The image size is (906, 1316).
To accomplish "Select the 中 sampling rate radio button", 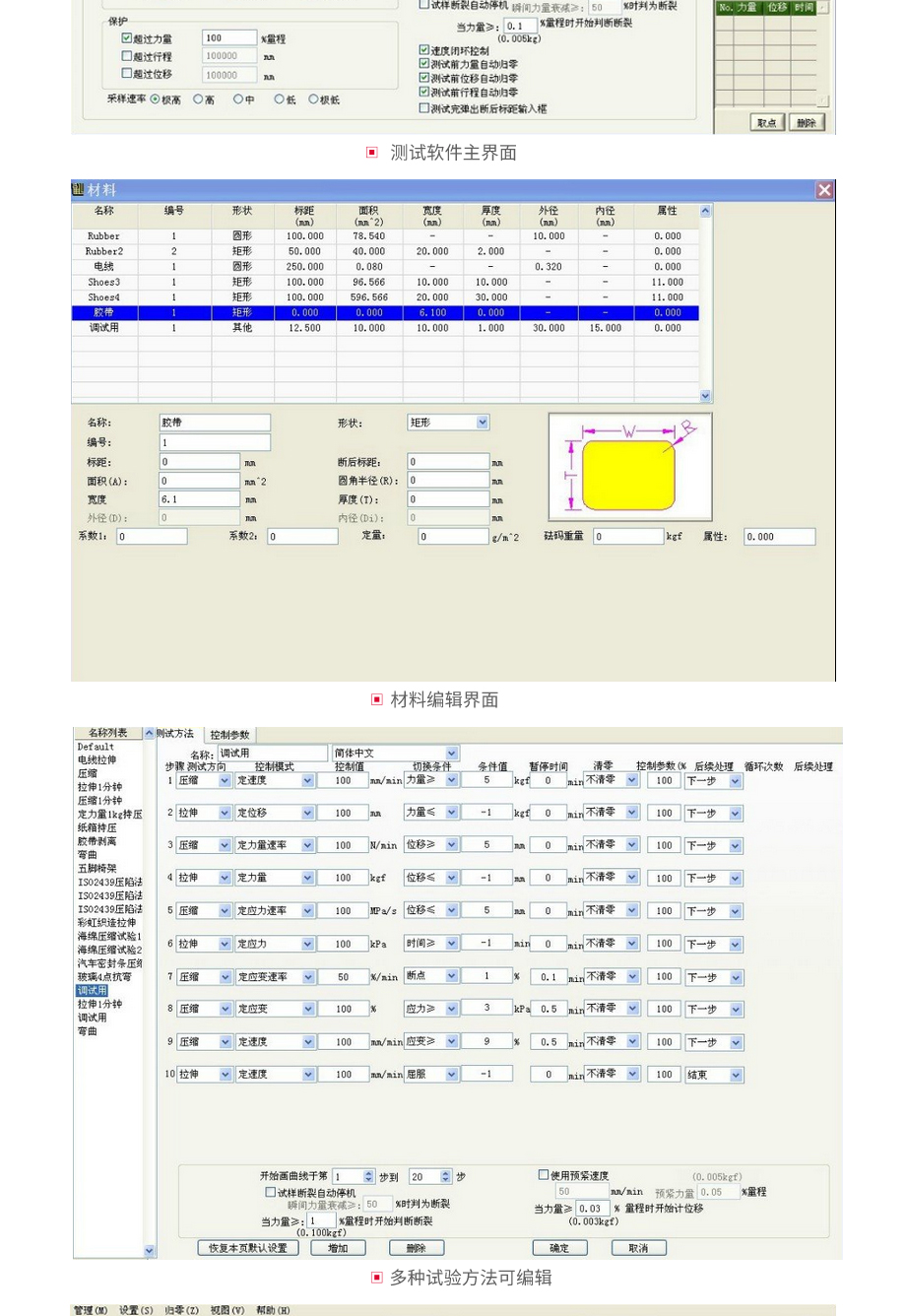I will point(238,99).
